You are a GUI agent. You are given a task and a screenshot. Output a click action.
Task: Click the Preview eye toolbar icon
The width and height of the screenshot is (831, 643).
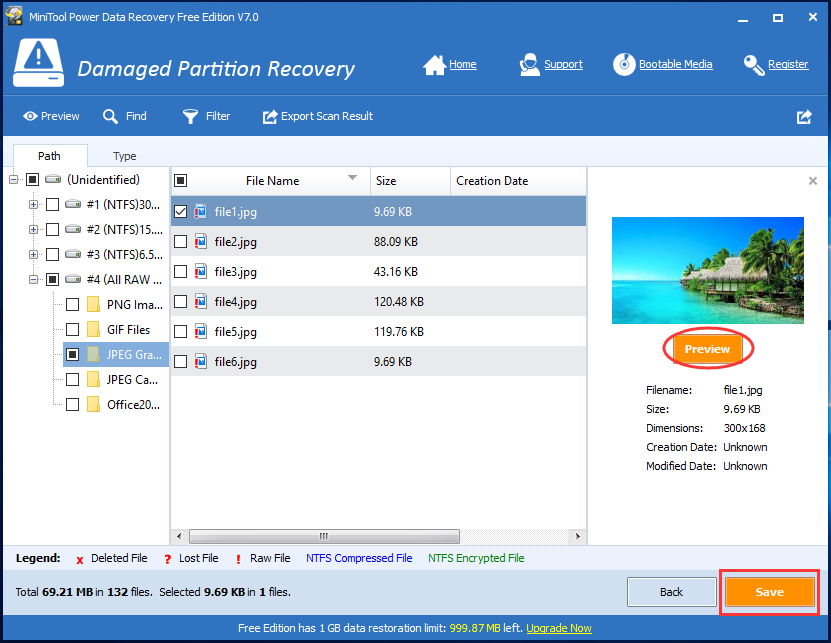[30, 116]
